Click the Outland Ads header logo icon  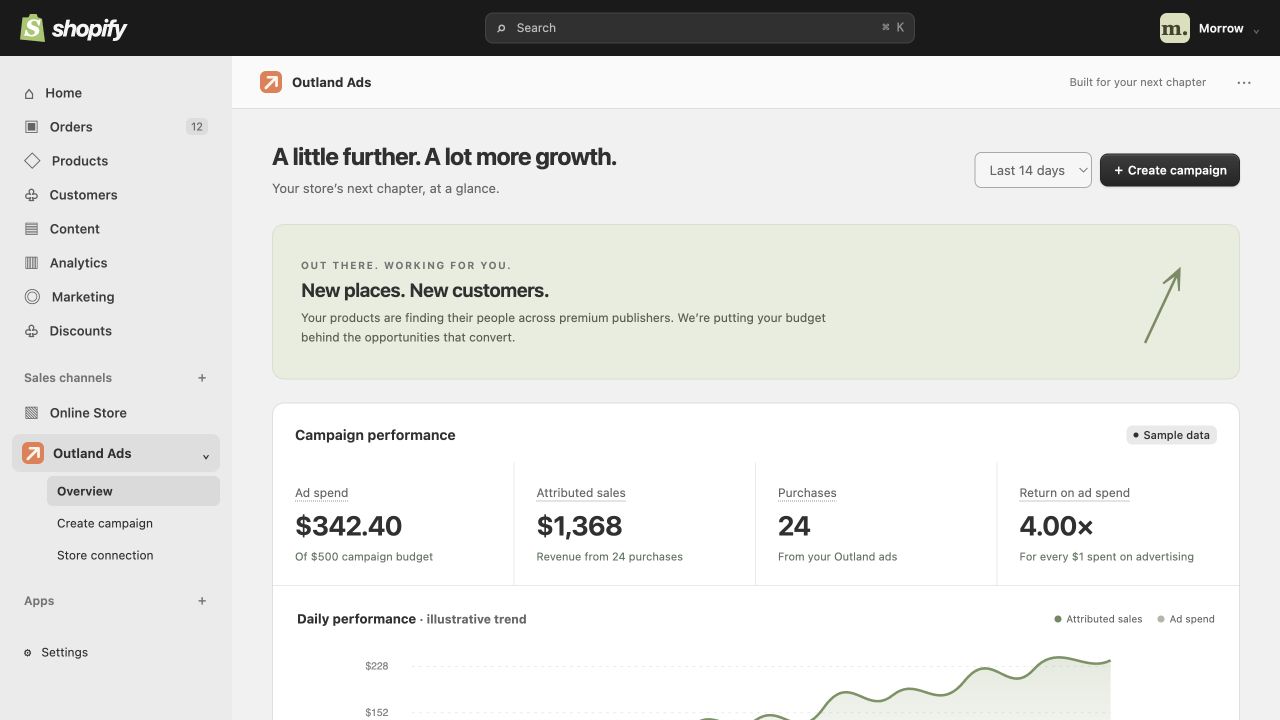(x=271, y=82)
